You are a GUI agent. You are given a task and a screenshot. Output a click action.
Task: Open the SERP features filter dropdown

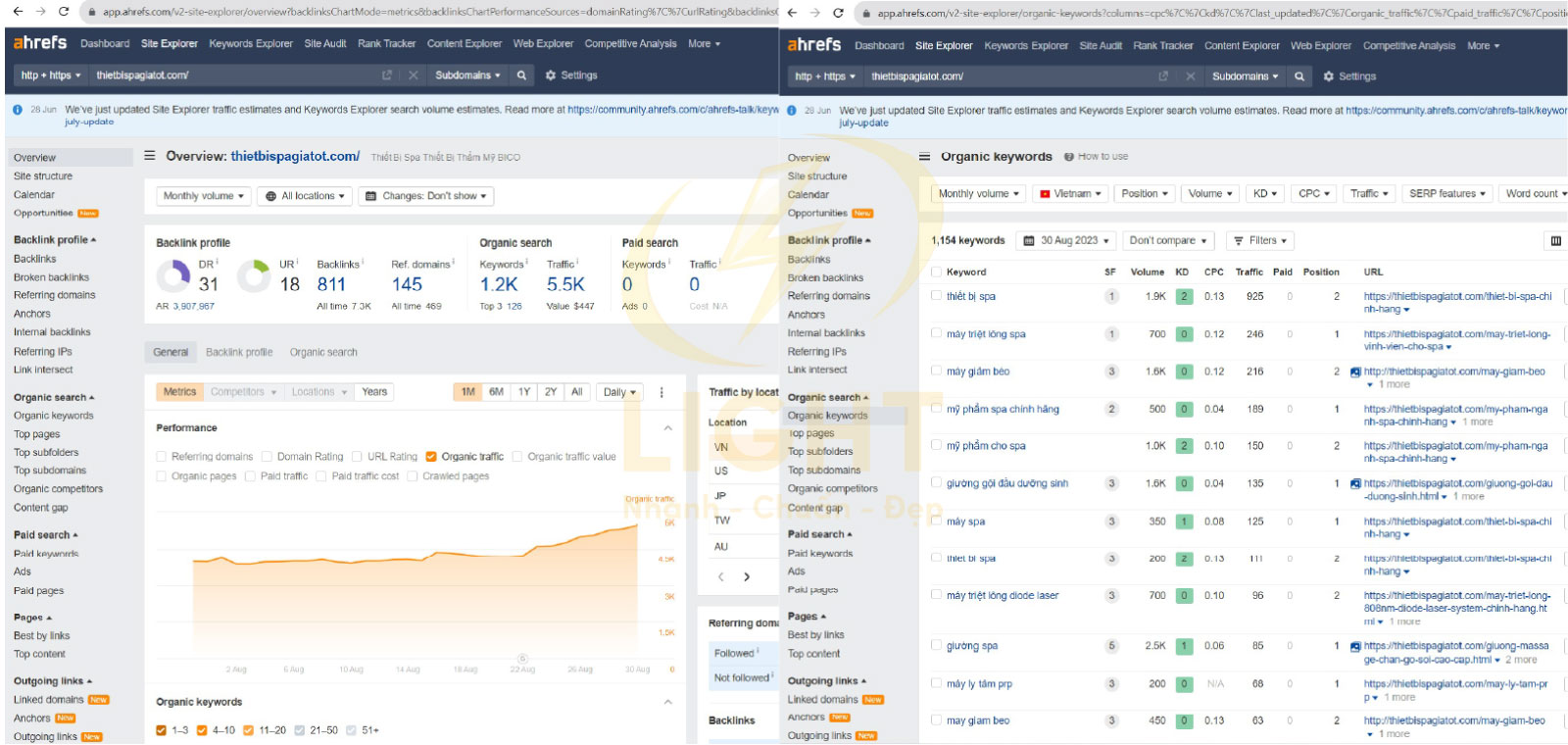pos(1447,194)
